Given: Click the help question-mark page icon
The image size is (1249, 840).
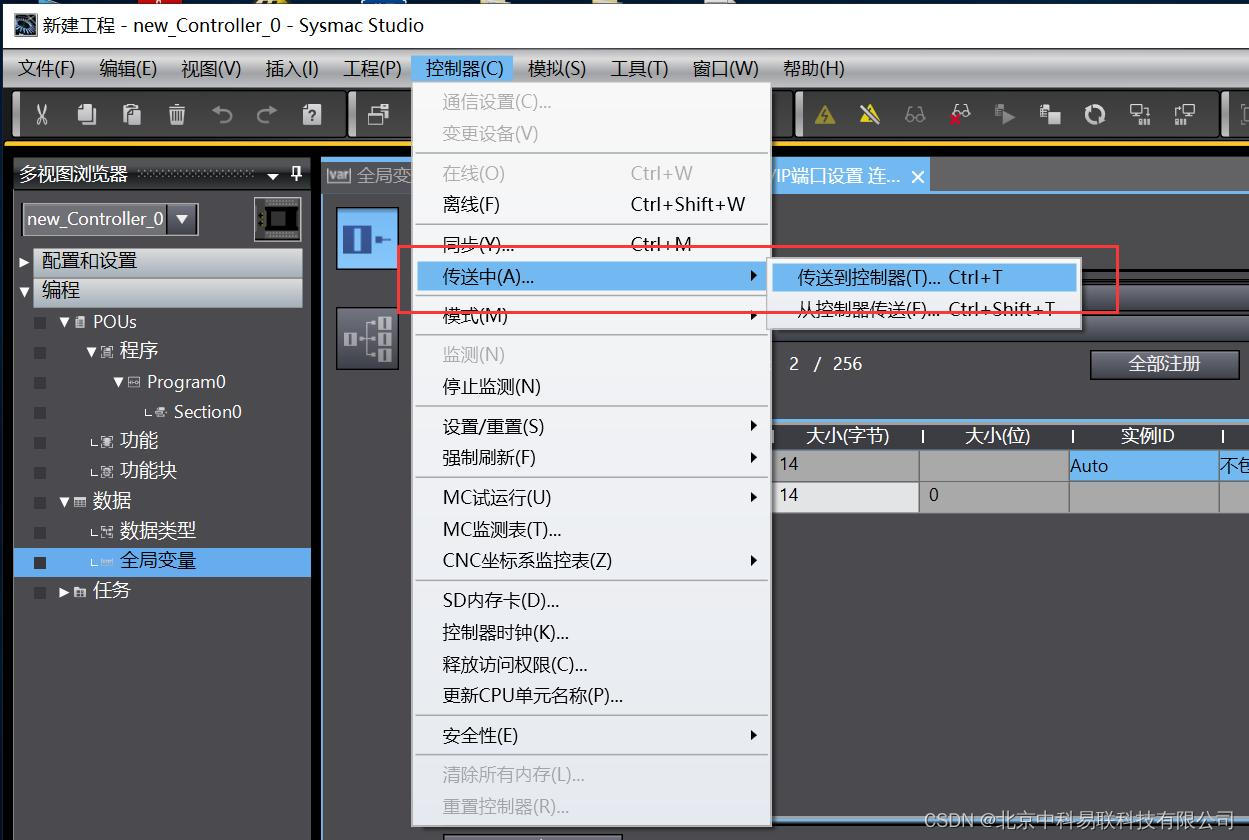Looking at the screenshot, I should tap(311, 115).
